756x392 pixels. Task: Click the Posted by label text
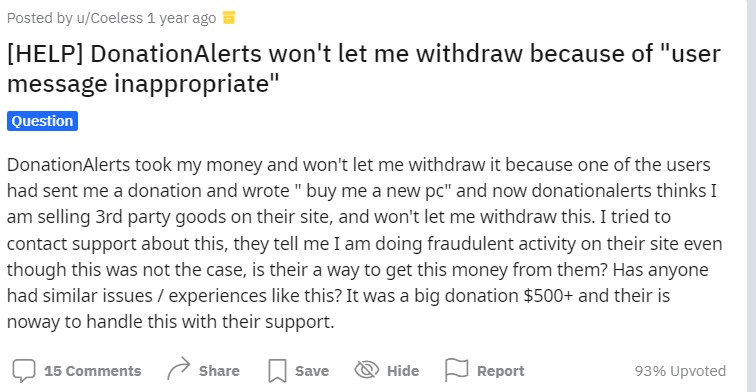coord(40,18)
